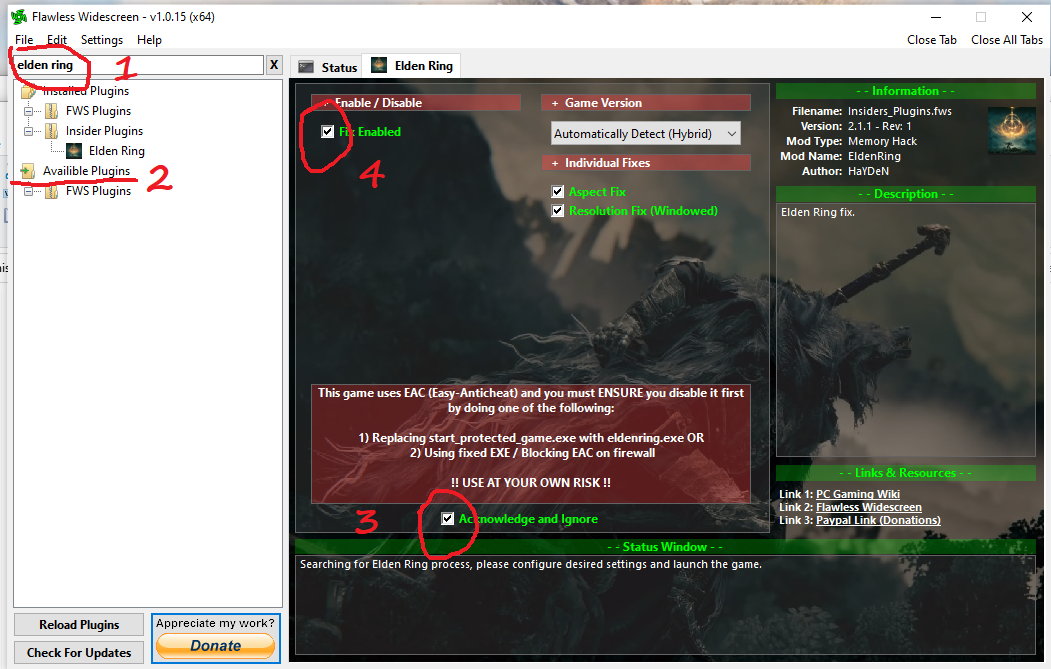Open the Flawless Widescreen link
Image resolution: width=1051 pixels, height=669 pixels.
(868, 507)
